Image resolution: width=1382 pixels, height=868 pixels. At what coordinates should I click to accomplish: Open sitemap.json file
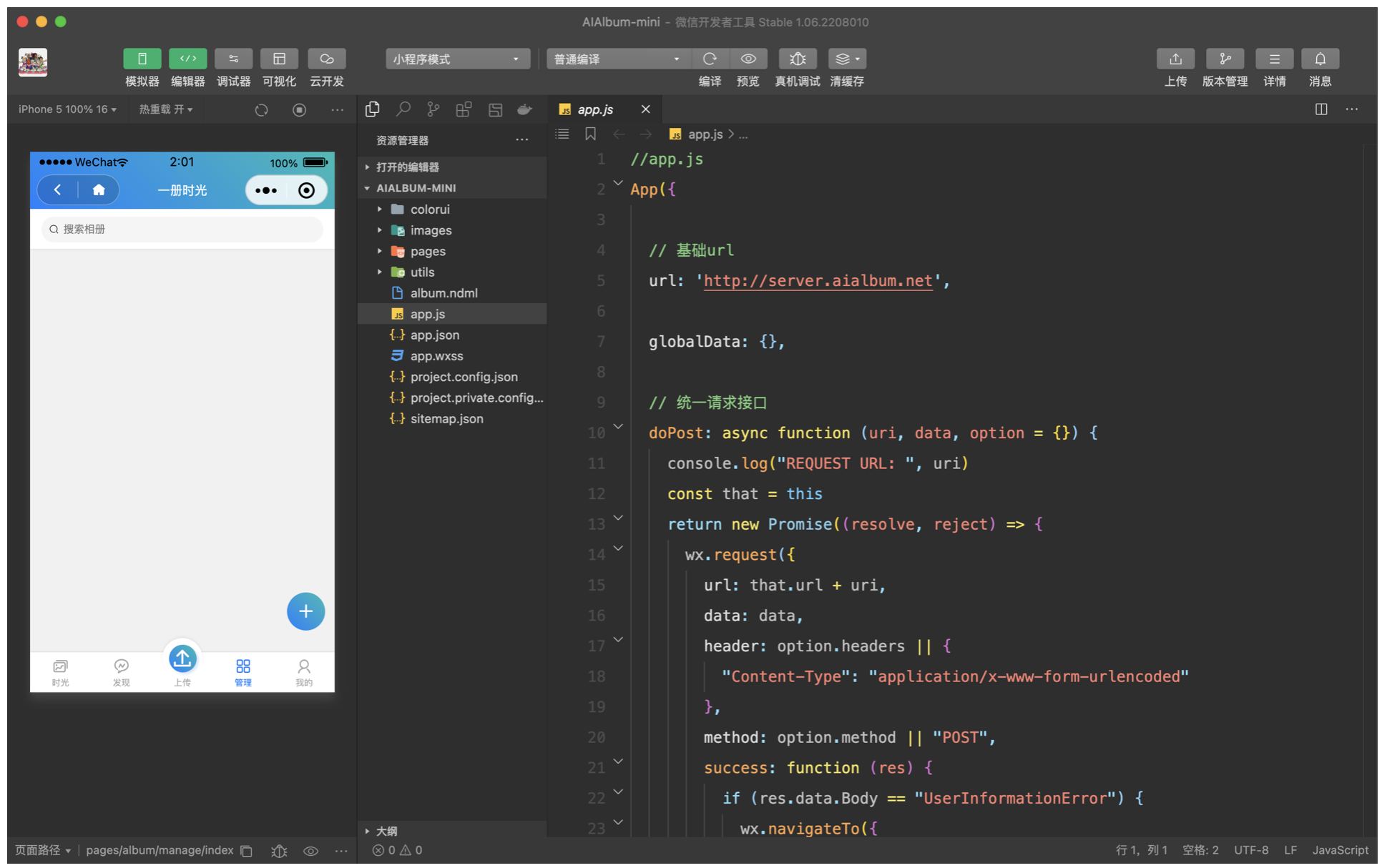pos(452,419)
